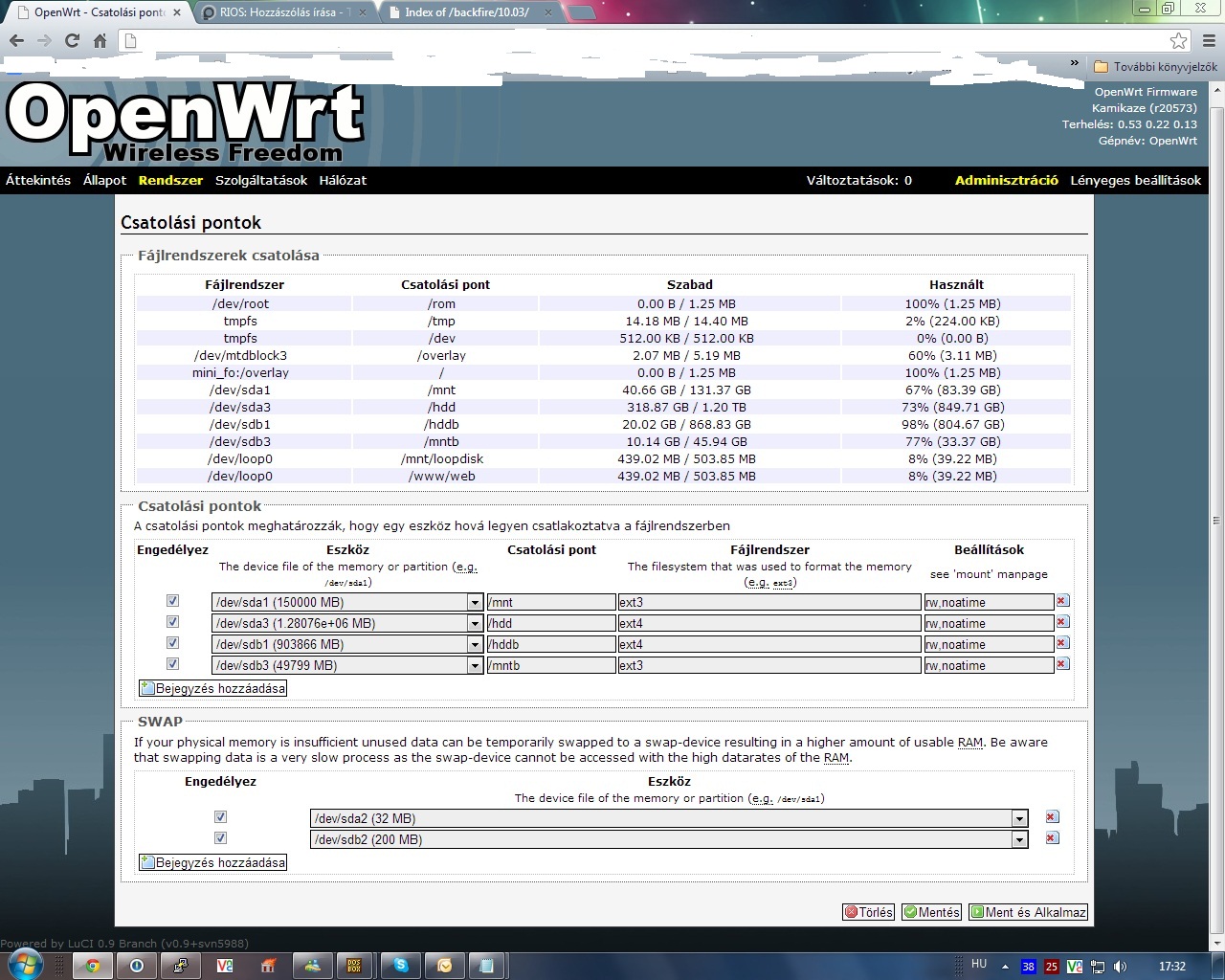This screenshot has width=1225, height=980.
Task: Show hidden system tray icons
Action: [x=1005, y=967]
